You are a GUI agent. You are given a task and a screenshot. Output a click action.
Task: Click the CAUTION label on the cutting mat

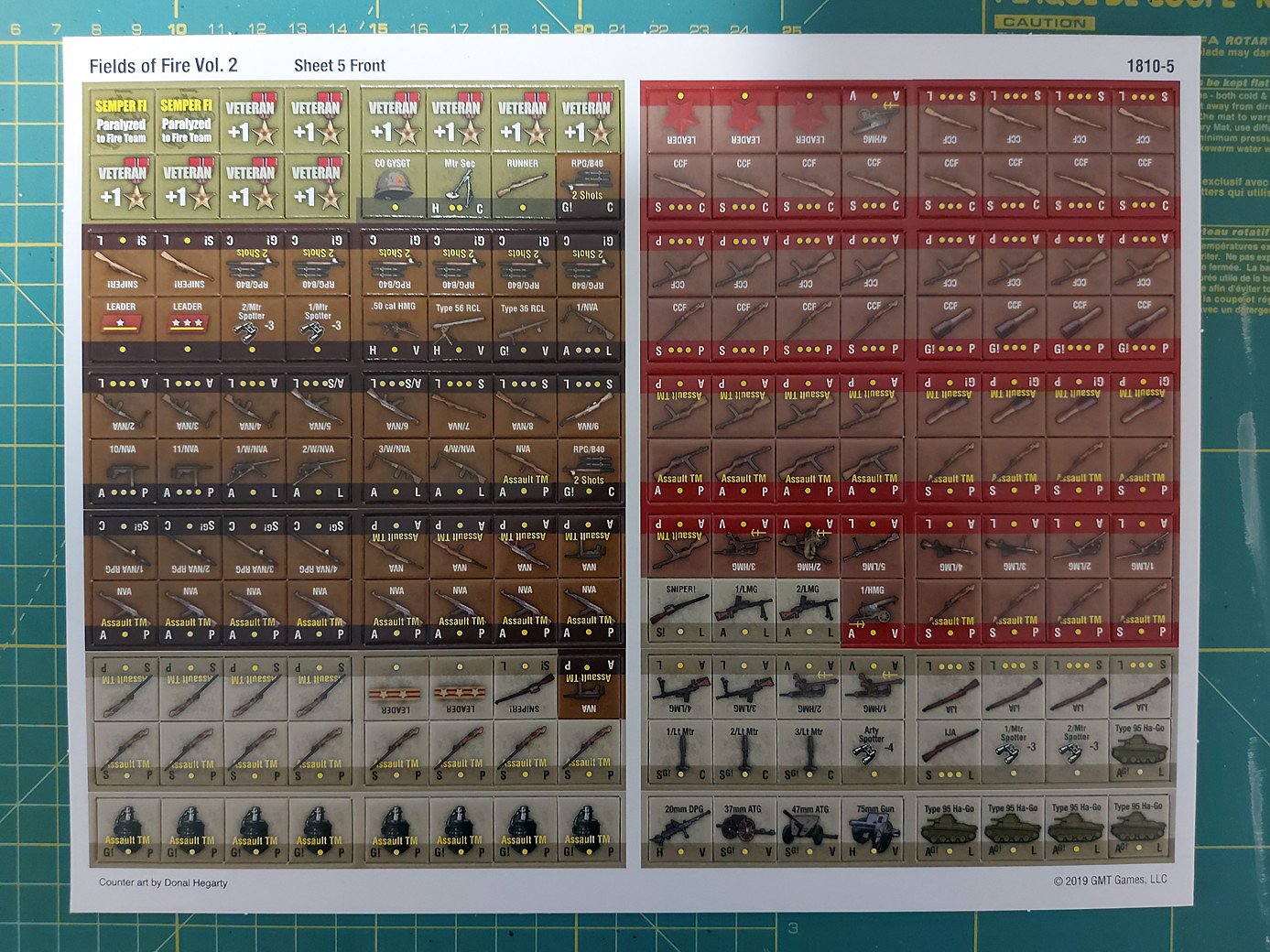[1044, 22]
